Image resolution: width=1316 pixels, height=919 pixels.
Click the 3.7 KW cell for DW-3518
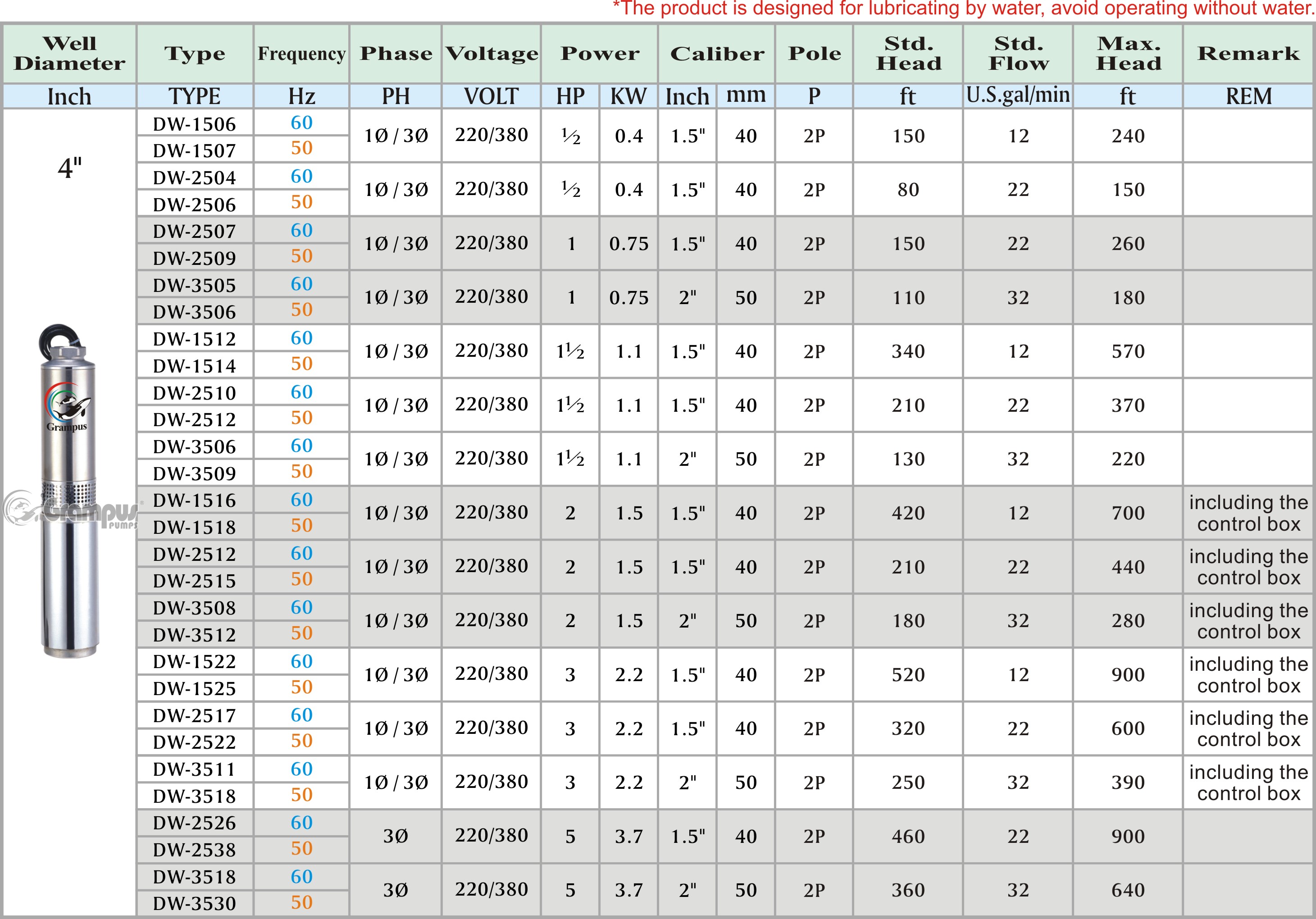(629, 890)
